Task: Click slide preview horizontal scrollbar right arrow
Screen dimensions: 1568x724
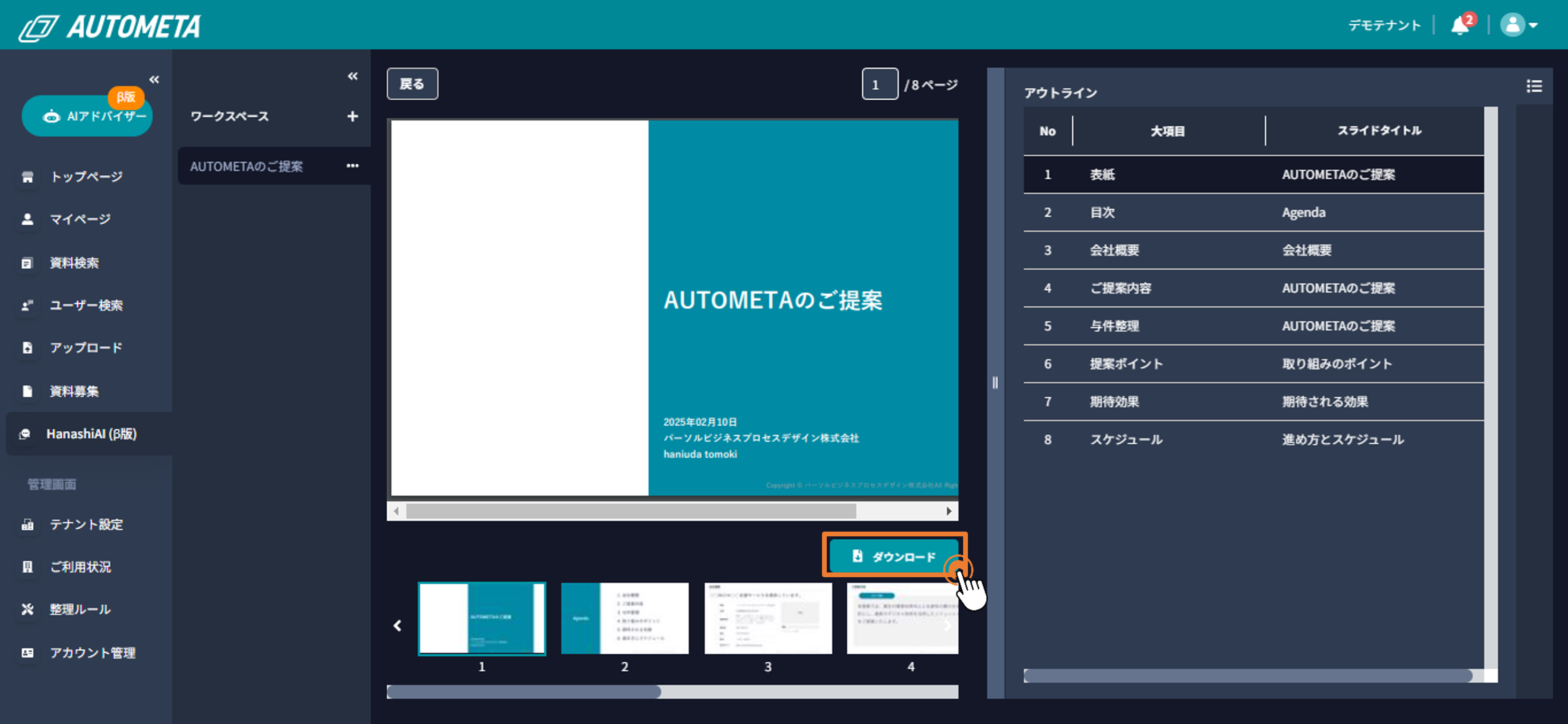Action: pyautogui.click(x=949, y=511)
